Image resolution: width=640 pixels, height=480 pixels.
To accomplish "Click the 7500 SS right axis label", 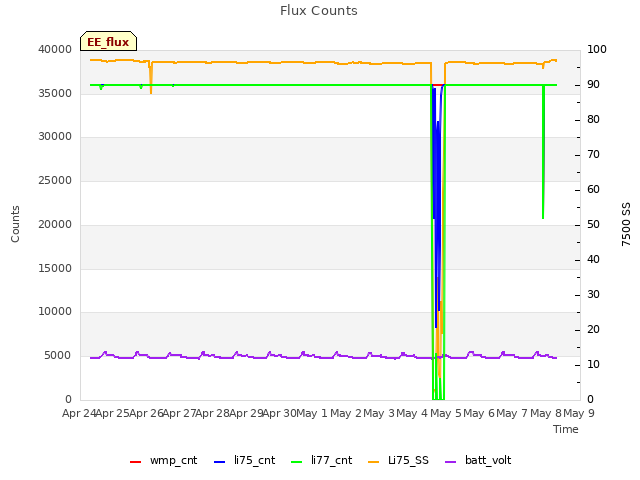I will click(x=626, y=224).
